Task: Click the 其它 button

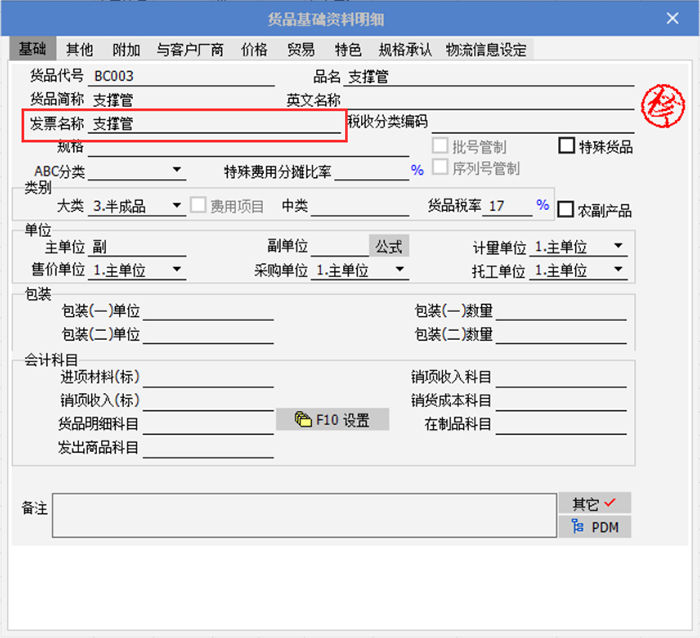Action: tap(594, 503)
